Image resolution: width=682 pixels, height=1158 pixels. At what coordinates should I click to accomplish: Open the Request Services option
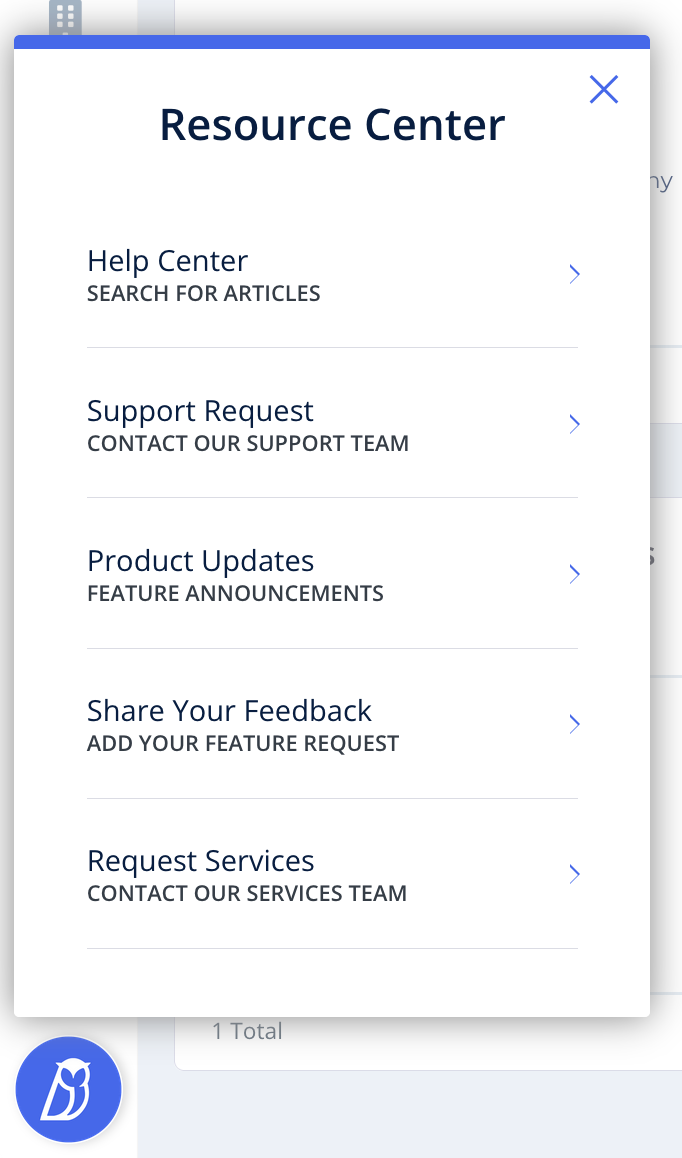pyautogui.click(x=200, y=861)
